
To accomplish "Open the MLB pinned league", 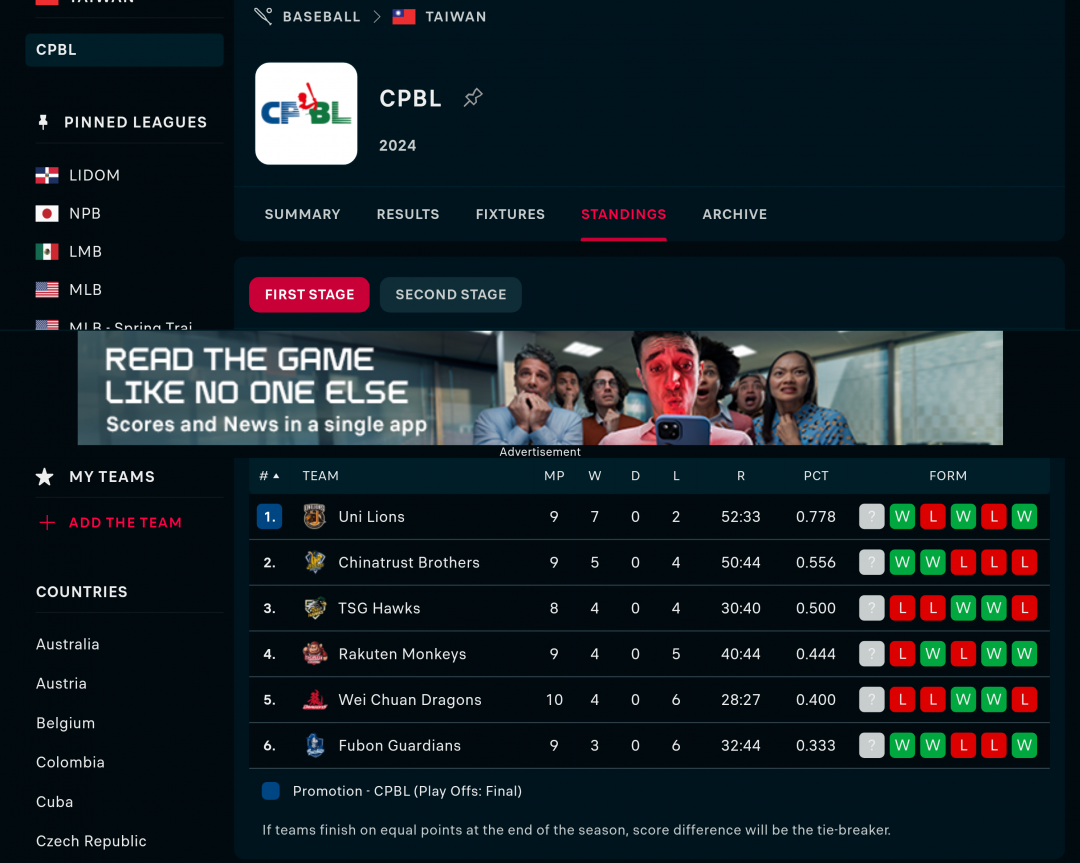I will [85, 289].
